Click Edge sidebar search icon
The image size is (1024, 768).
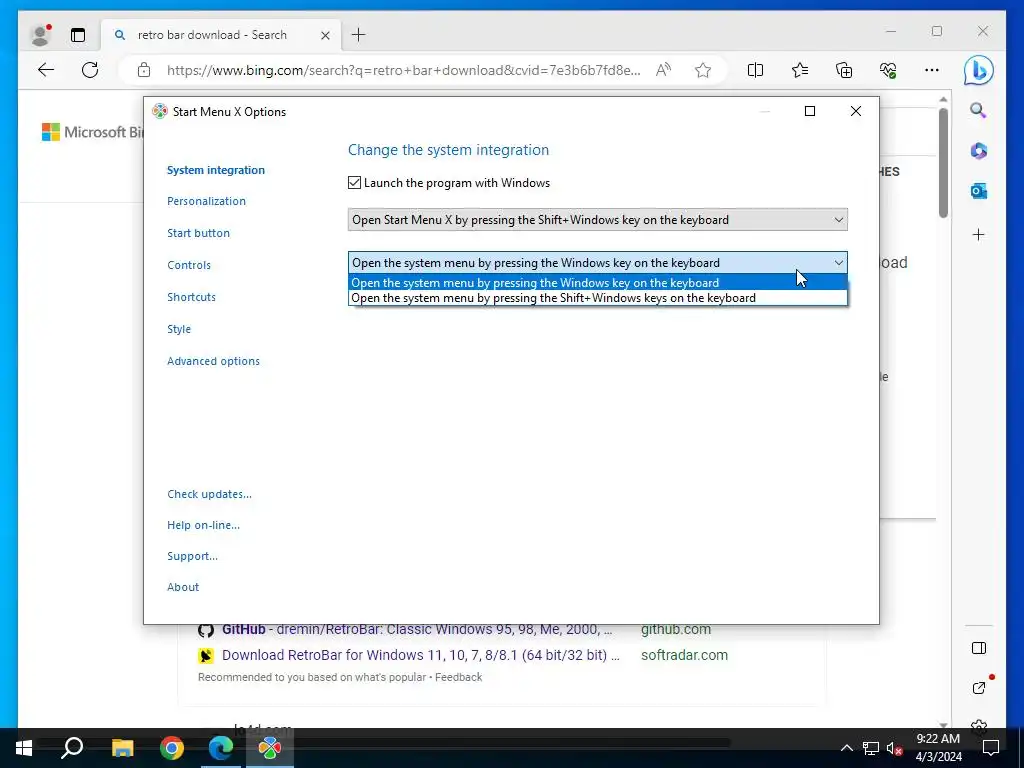coord(978,110)
